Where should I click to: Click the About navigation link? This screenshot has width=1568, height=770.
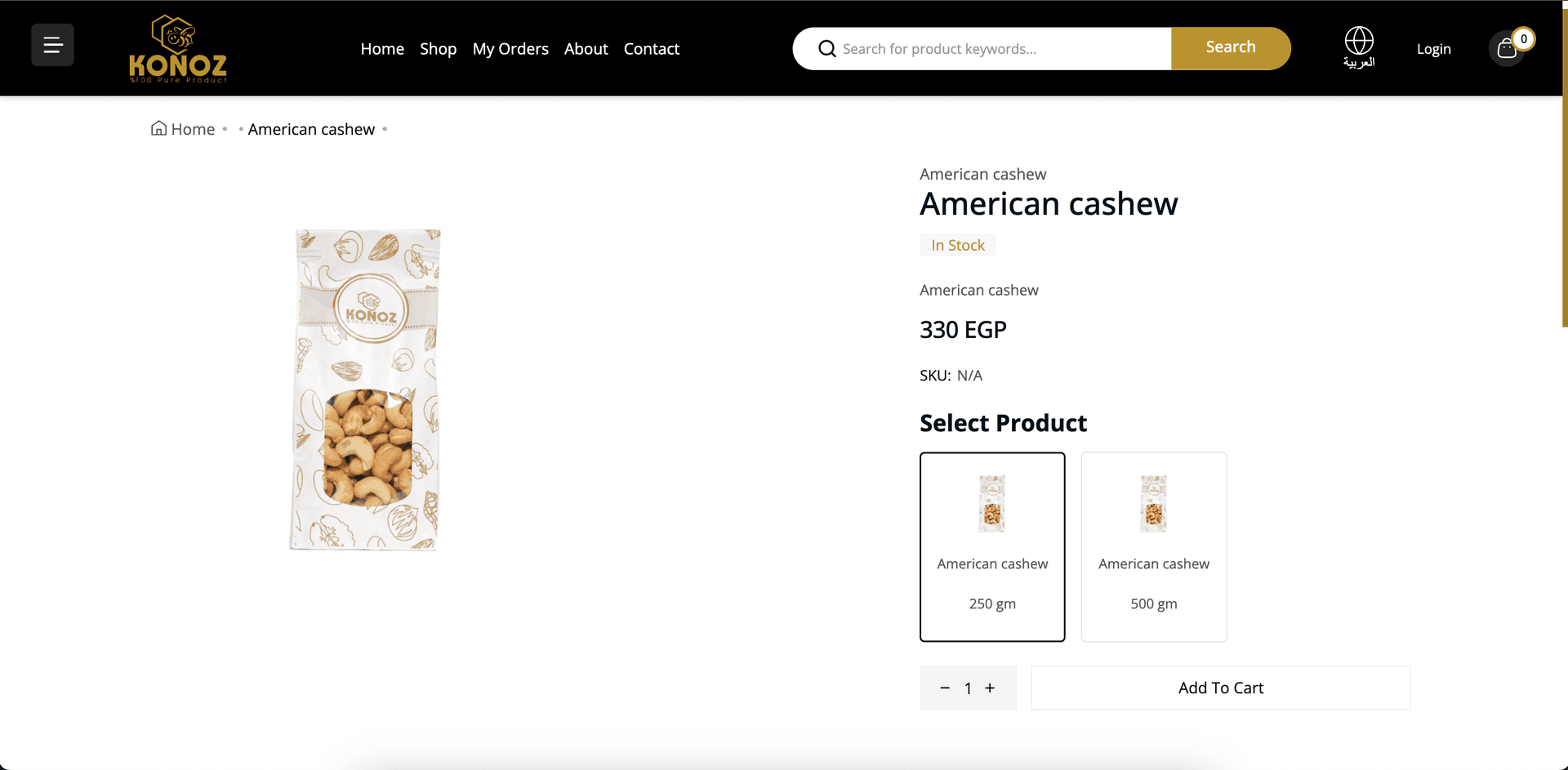[x=586, y=48]
